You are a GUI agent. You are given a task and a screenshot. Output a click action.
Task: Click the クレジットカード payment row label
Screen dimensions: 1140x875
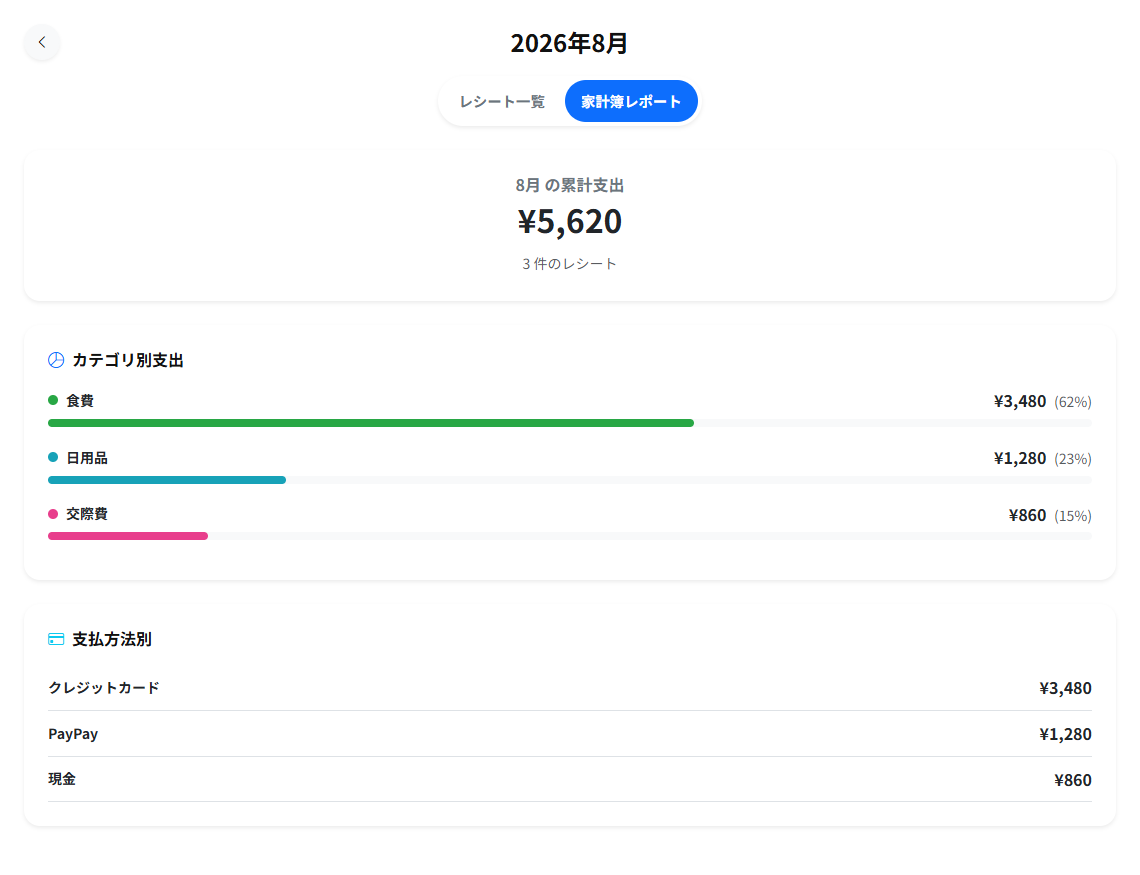[x=104, y=688]
